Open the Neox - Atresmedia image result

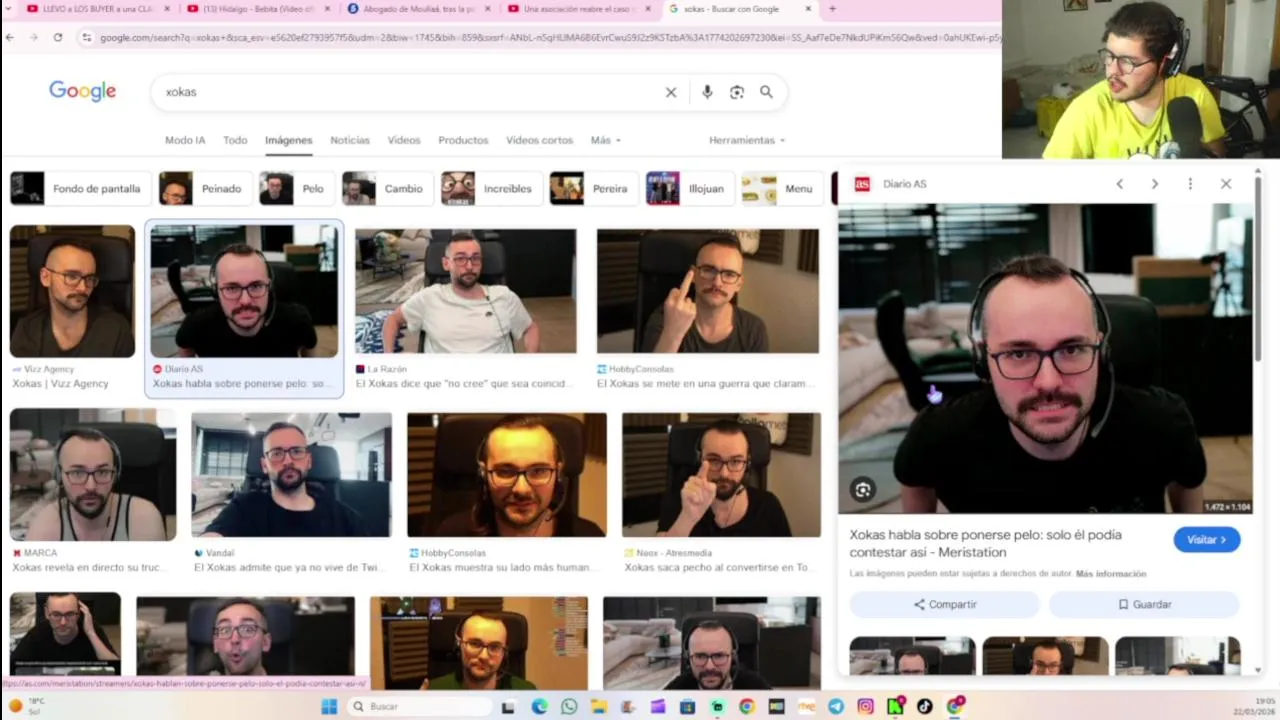coord(721,493)
